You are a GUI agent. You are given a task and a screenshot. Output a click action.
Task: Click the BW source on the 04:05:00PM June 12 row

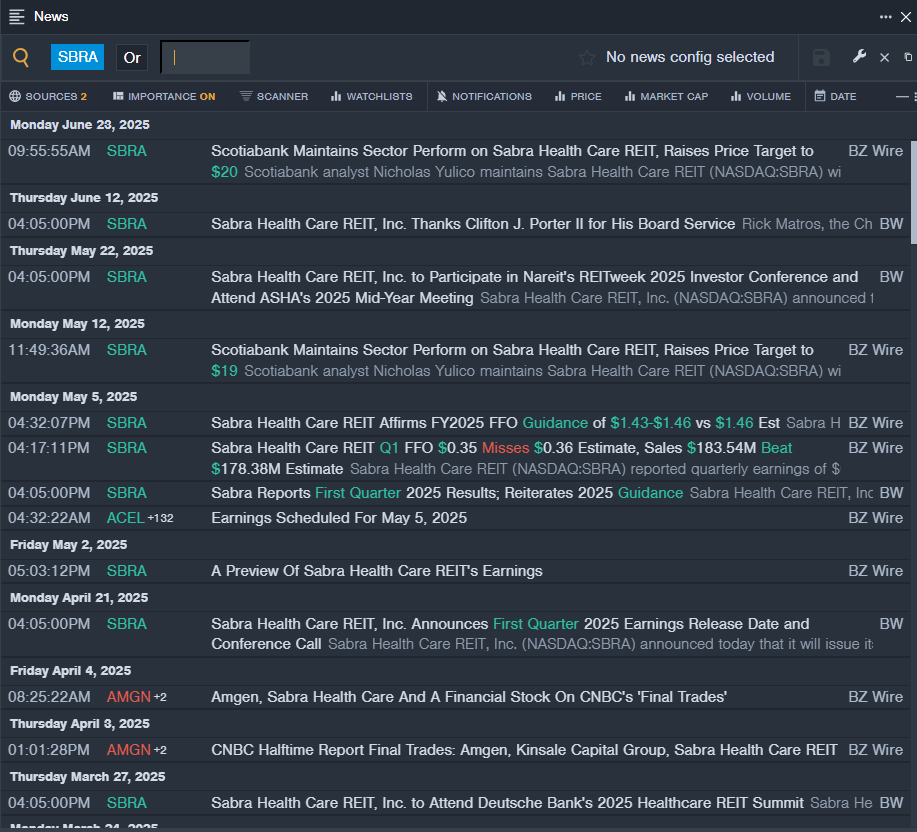pos(891,224)
